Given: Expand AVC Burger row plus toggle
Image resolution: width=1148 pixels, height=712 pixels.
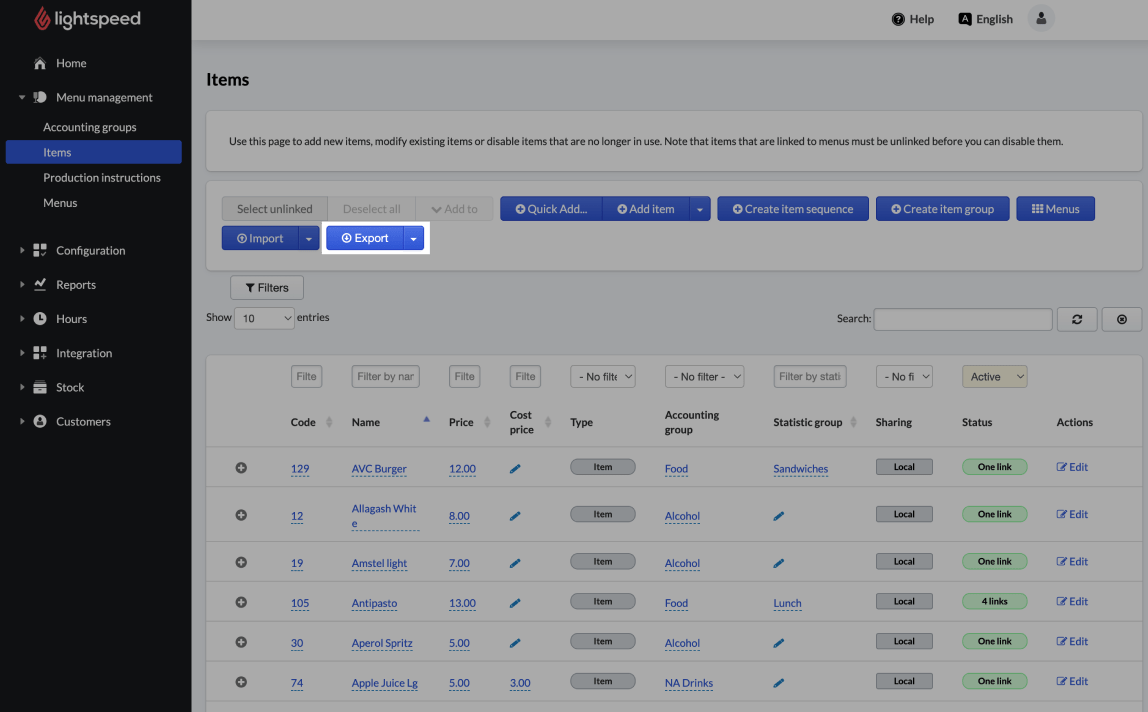Looking at the screenshot, I should click(241, 468).
